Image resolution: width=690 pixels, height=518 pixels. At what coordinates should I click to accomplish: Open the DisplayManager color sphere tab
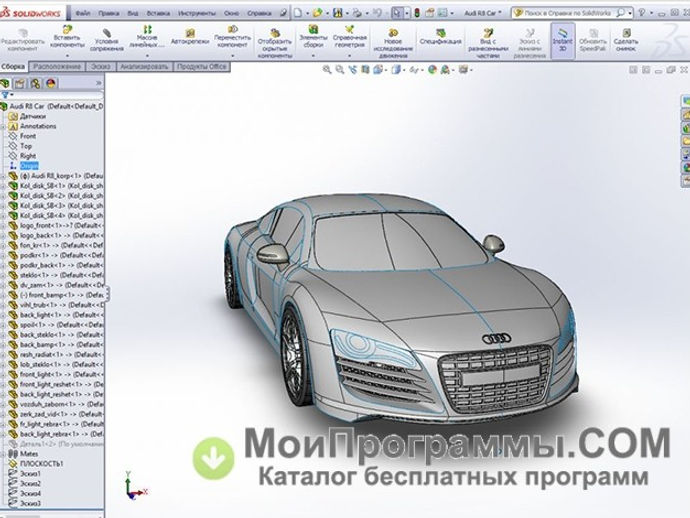tap(51, 83)
